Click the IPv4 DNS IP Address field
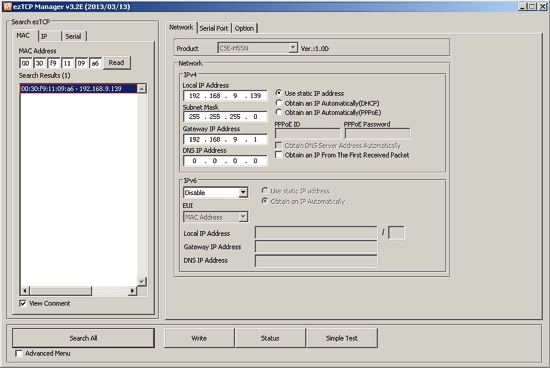 225,161
